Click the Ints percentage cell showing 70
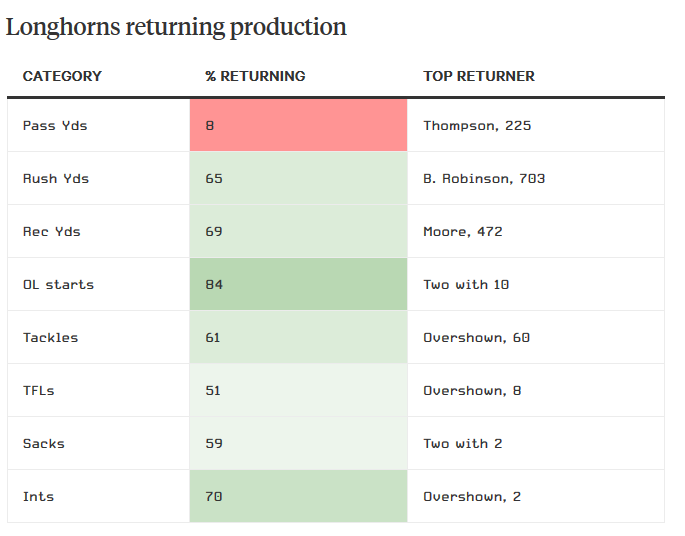Screen dimensions: 685x536 coord(298,497)
